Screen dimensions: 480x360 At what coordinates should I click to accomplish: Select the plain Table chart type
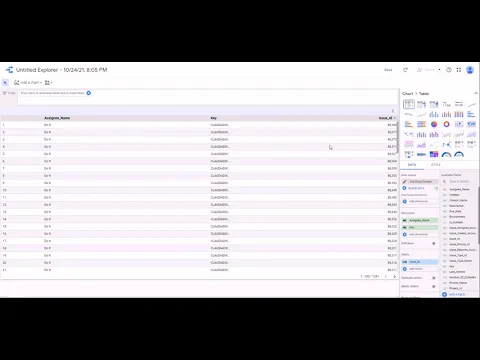pyautogui.click(x=409, y=104)
